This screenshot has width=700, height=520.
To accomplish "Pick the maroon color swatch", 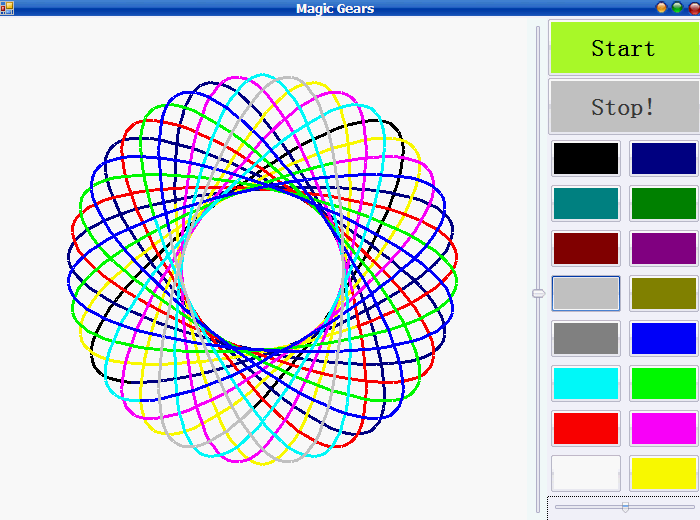I will [586, 248].
